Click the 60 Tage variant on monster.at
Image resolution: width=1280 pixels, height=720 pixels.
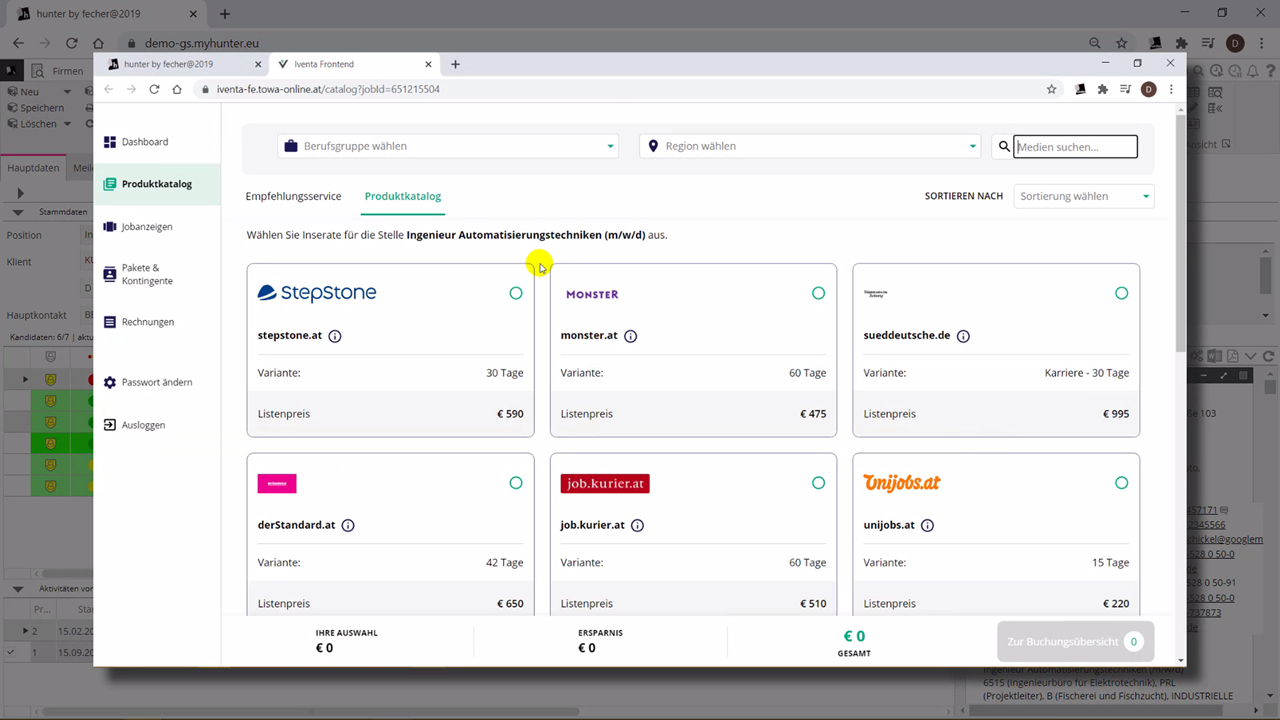pos(807,373)
